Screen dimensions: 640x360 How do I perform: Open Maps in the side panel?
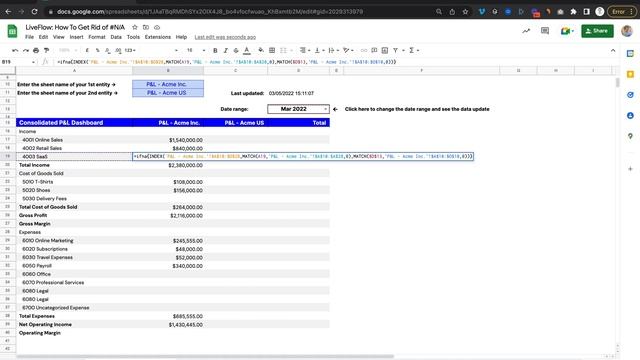[x=630, y=136]
